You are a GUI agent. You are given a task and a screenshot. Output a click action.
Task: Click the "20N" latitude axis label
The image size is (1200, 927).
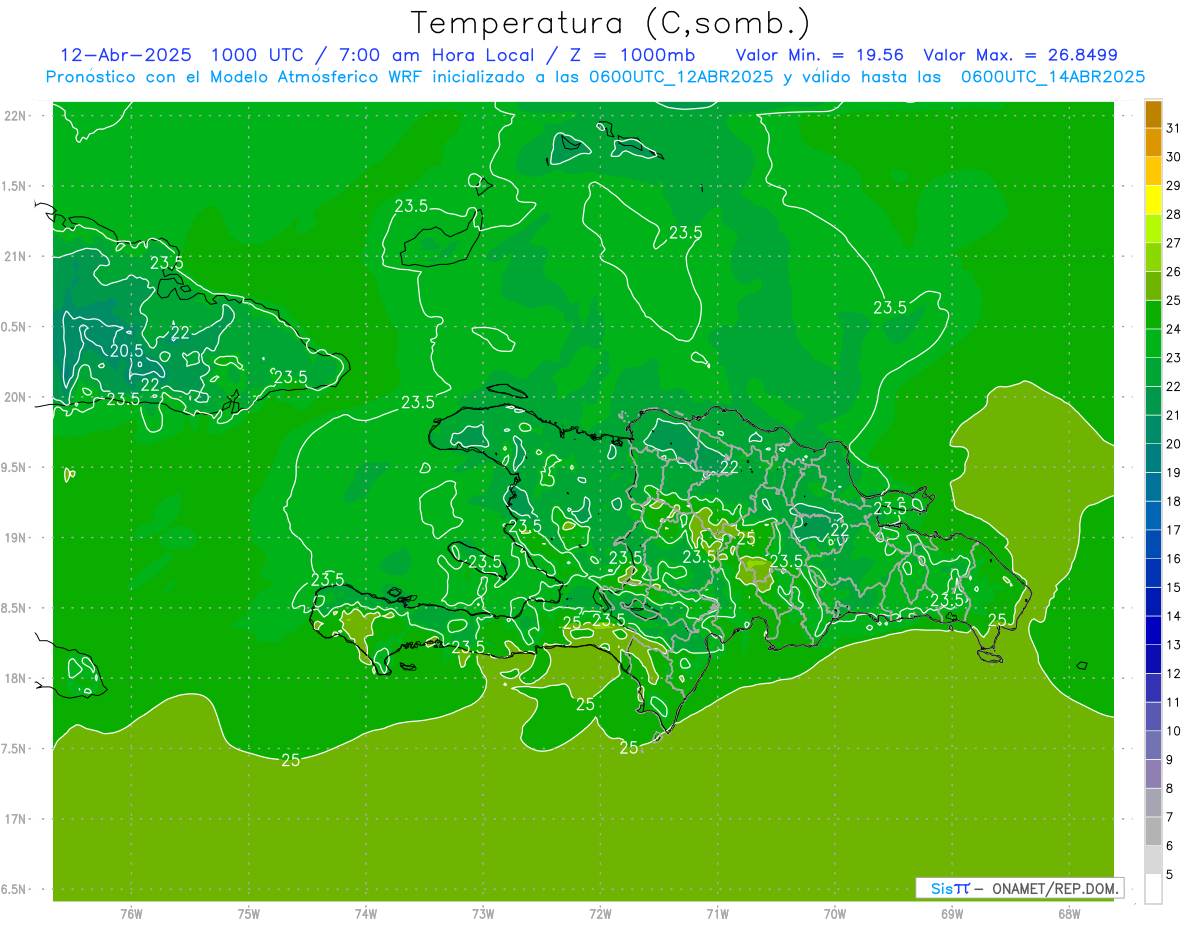tap(15, 398)
